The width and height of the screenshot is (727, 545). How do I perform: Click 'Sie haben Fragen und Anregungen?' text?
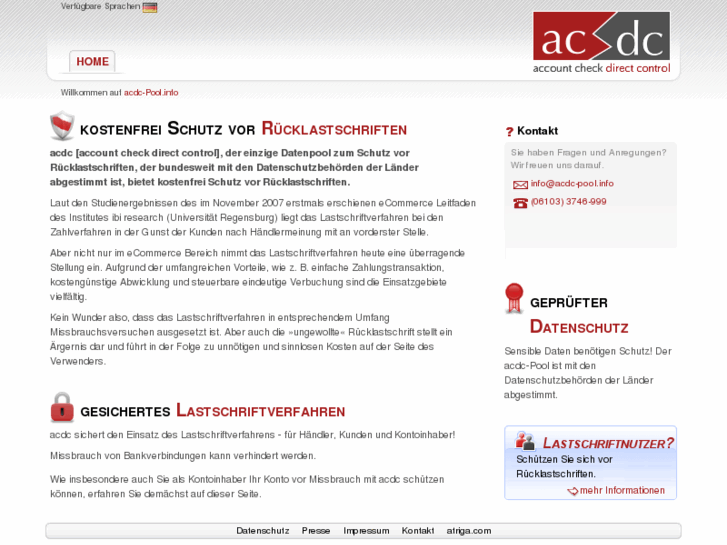pyautogui.click(x=588, y=153)
